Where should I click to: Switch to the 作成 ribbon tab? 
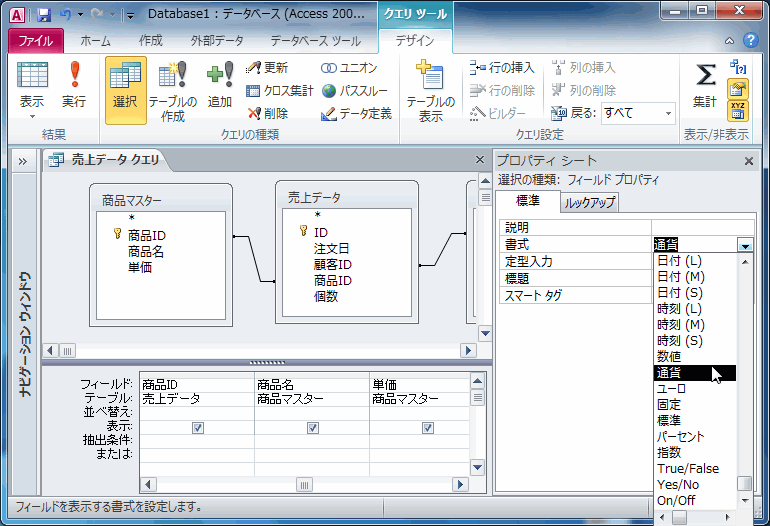coord(150,41)
